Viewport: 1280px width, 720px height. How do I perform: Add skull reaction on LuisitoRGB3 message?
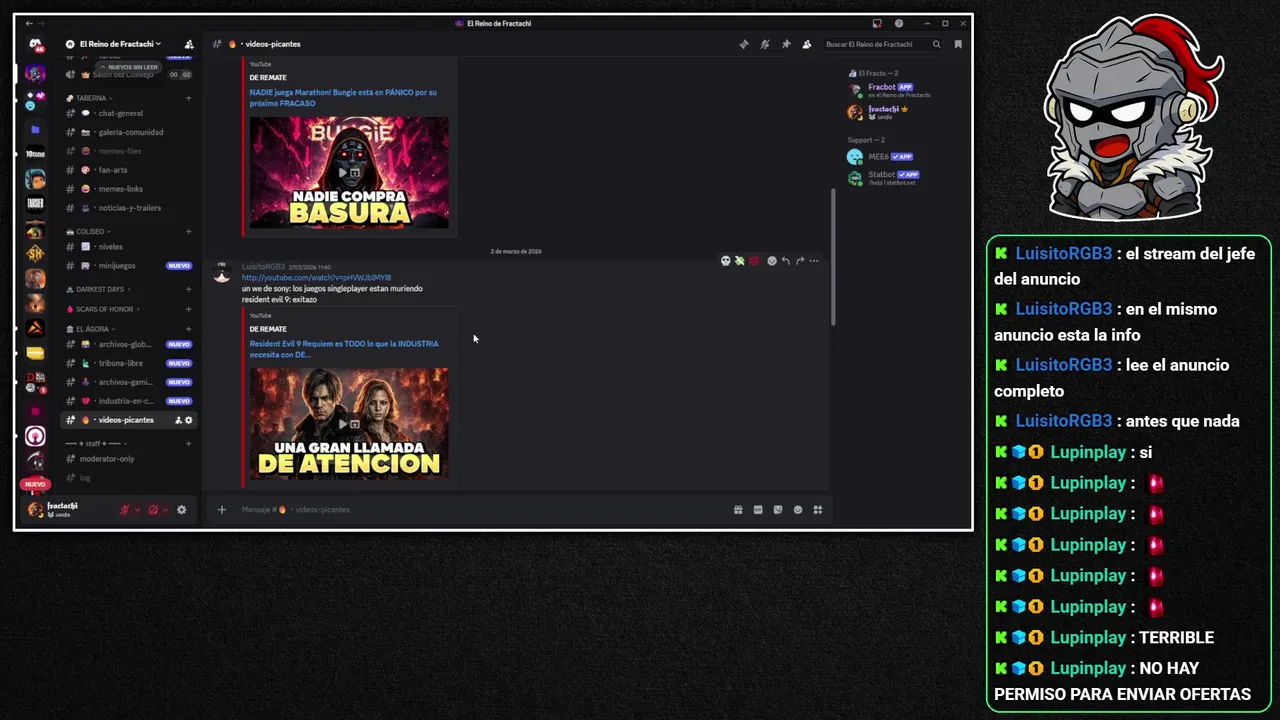click(726, 261)
